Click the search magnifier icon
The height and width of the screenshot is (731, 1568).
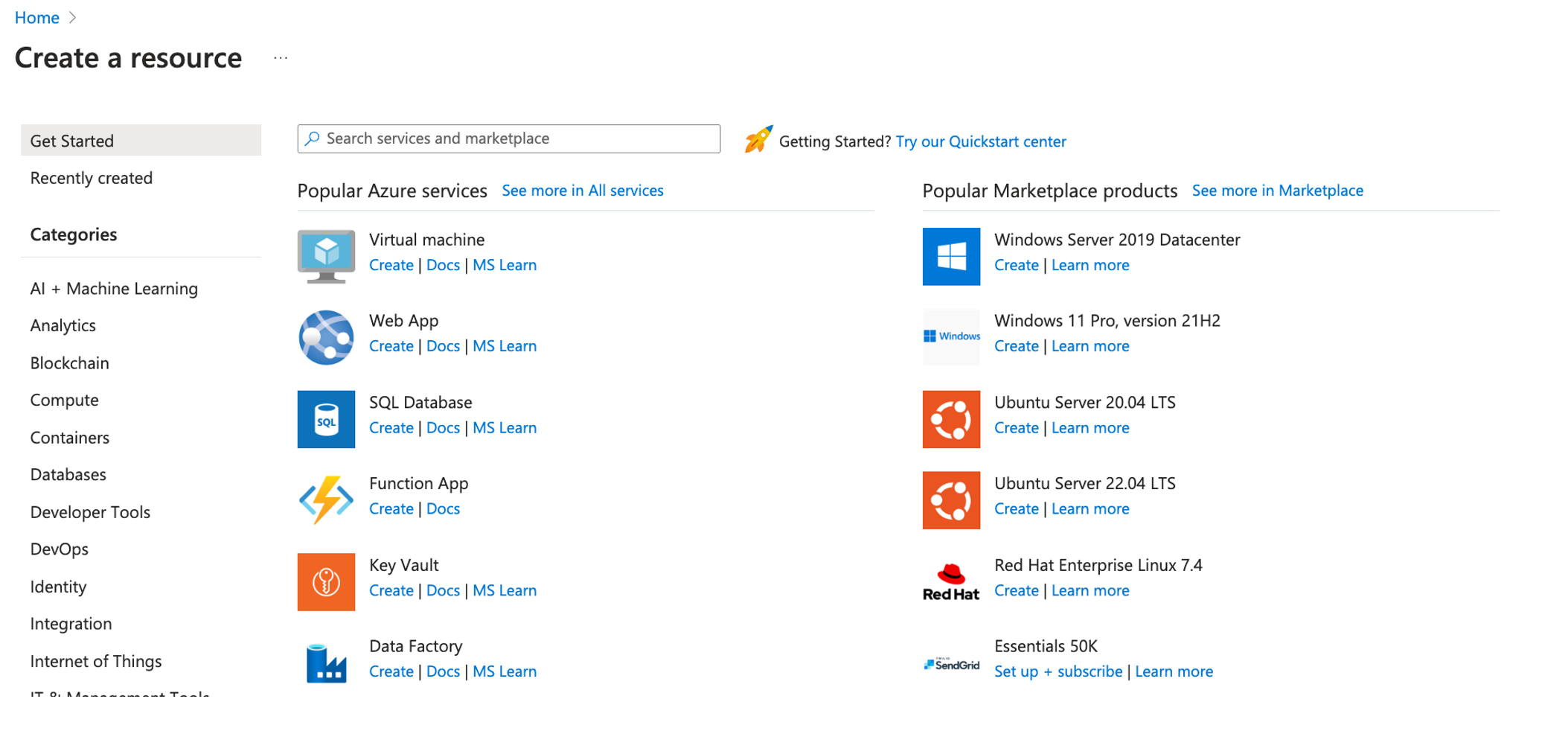coord(313,138)
